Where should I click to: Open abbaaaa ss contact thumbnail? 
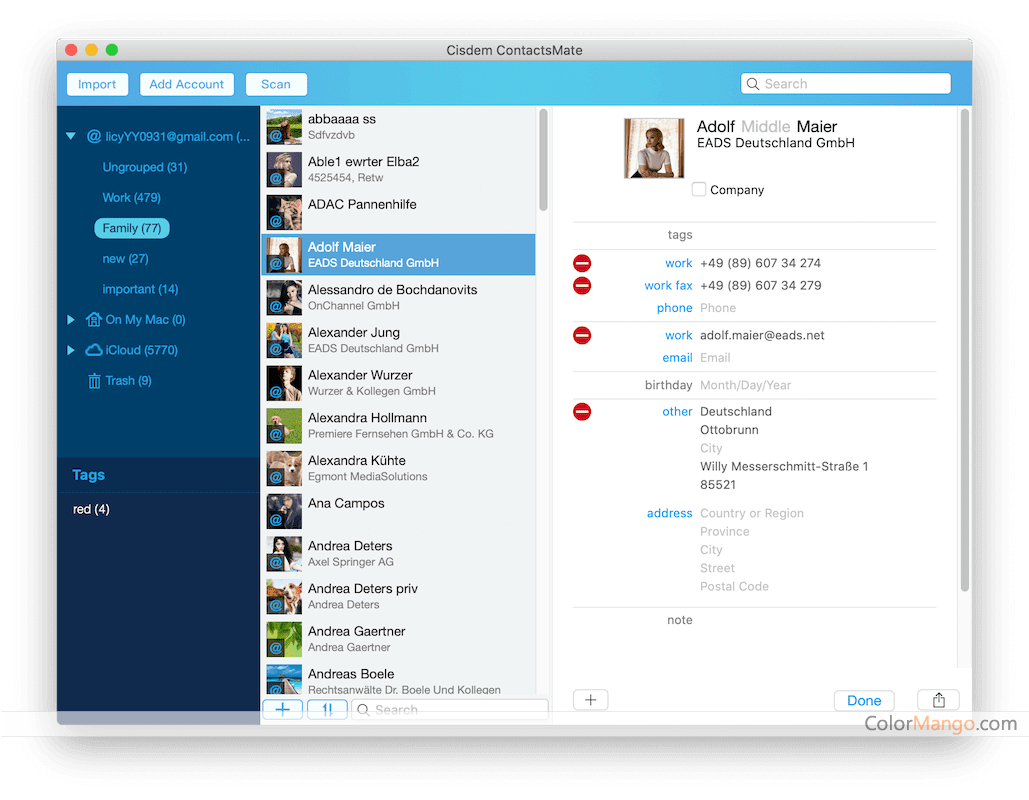click(284, 127)
